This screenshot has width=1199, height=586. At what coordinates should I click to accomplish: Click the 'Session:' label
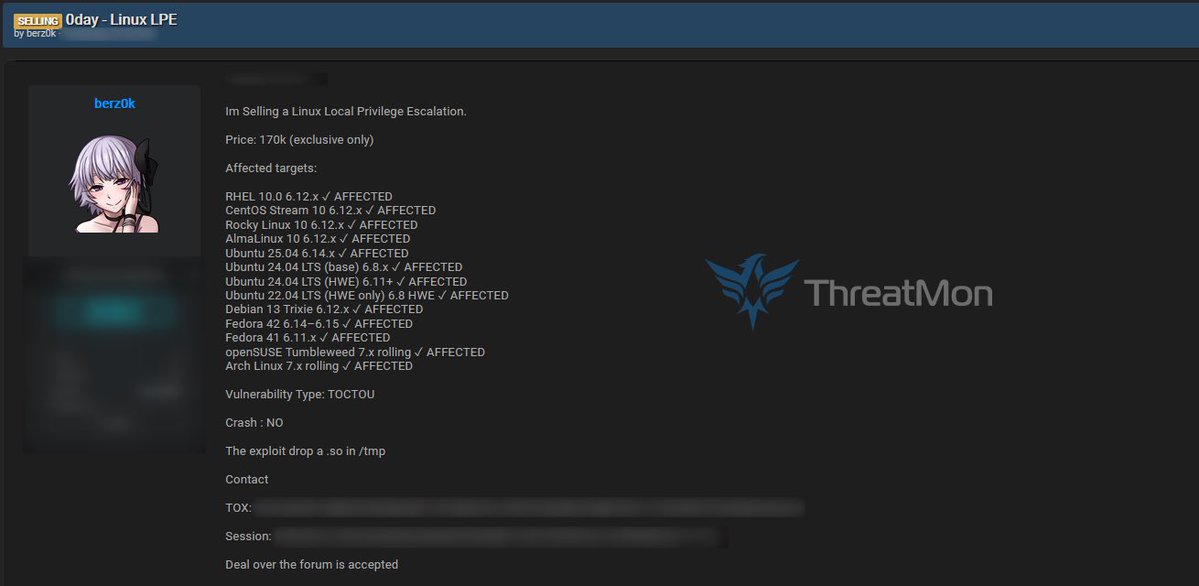(249, 536)
